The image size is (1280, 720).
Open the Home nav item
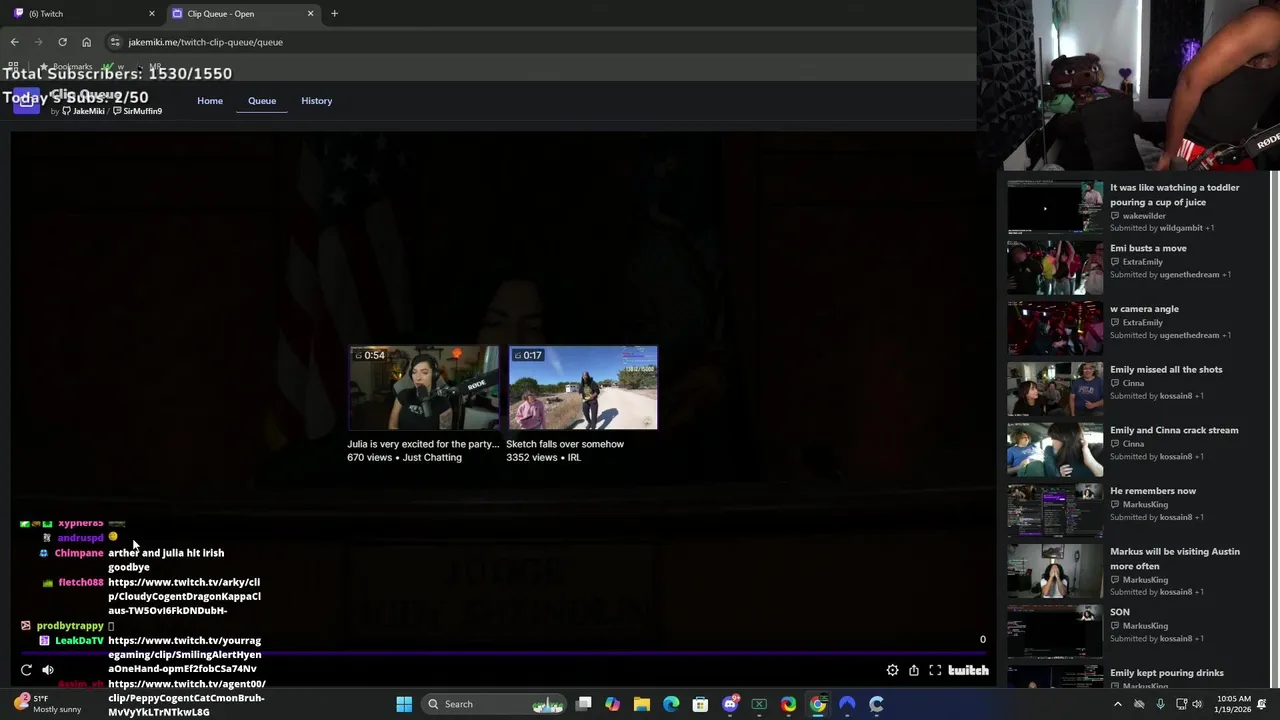click(210, 101)
